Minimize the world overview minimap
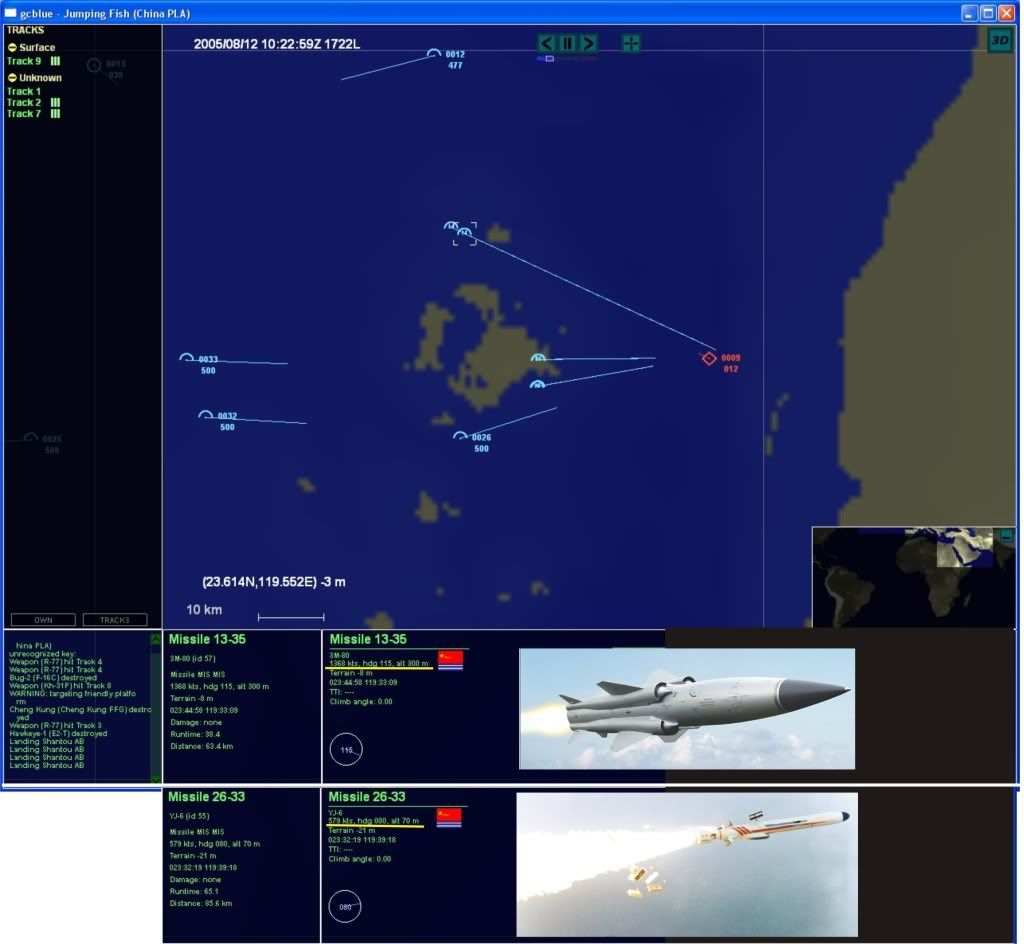Viewport: 1024px width, 944px height. coord(1005,536)
